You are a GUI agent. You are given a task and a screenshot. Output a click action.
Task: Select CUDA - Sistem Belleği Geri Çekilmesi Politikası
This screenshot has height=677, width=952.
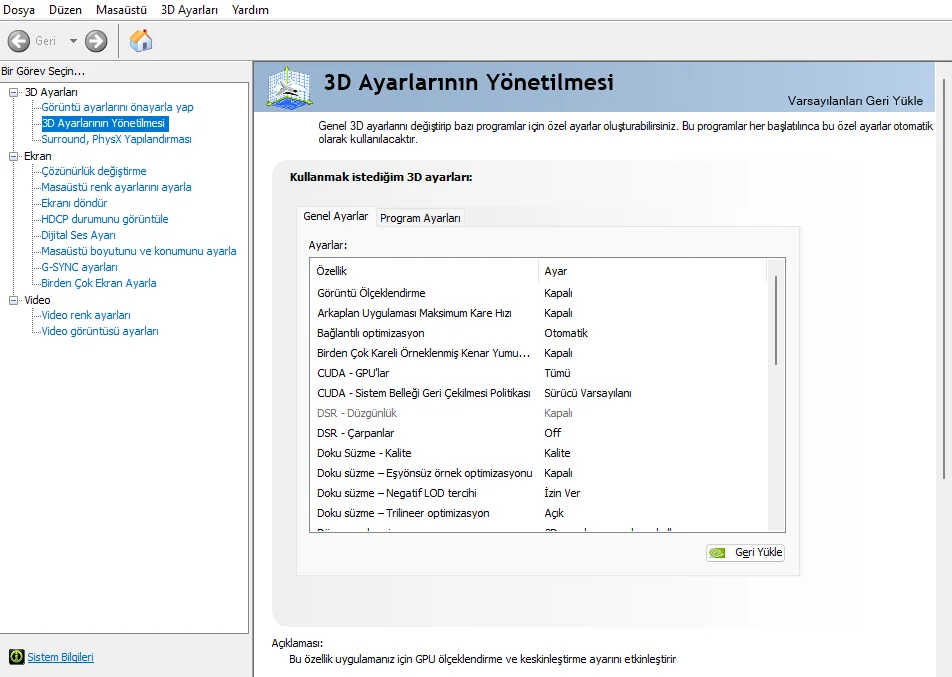[x=538, y=393]
